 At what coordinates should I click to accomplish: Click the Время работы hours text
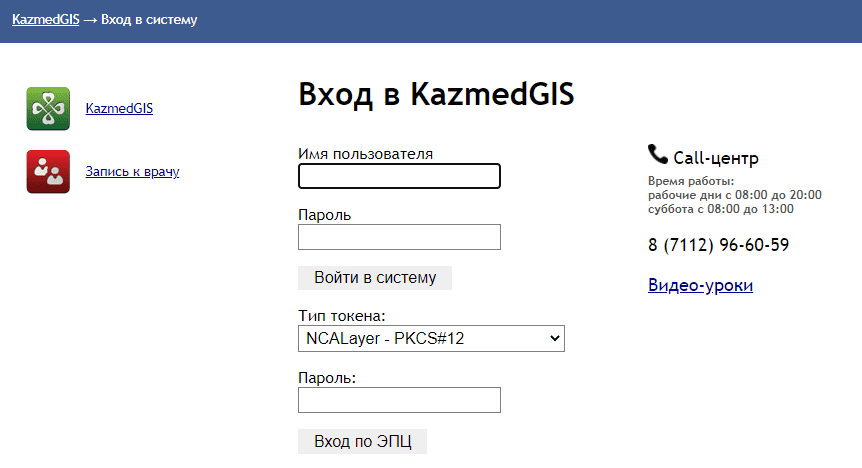point(734,195)
